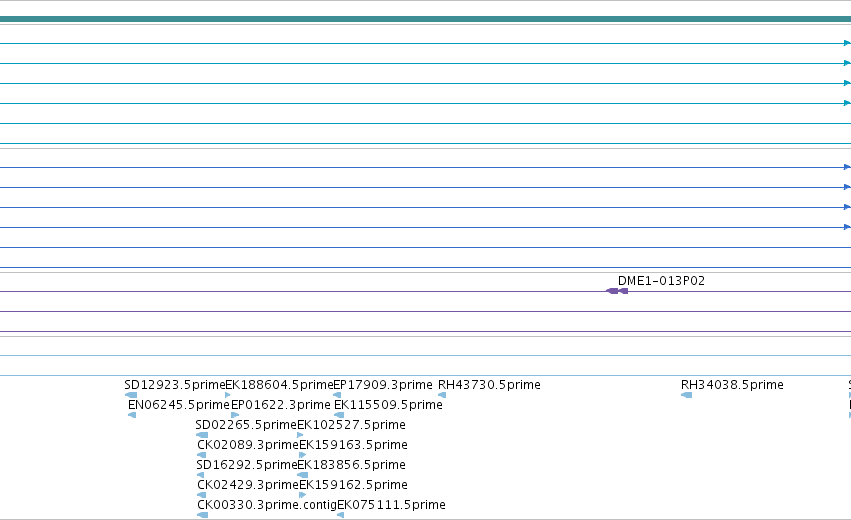The height and width of the screenshot is (520, 851).
Task: Select the EK159162.5prime label
Action: tap(353, 485)
